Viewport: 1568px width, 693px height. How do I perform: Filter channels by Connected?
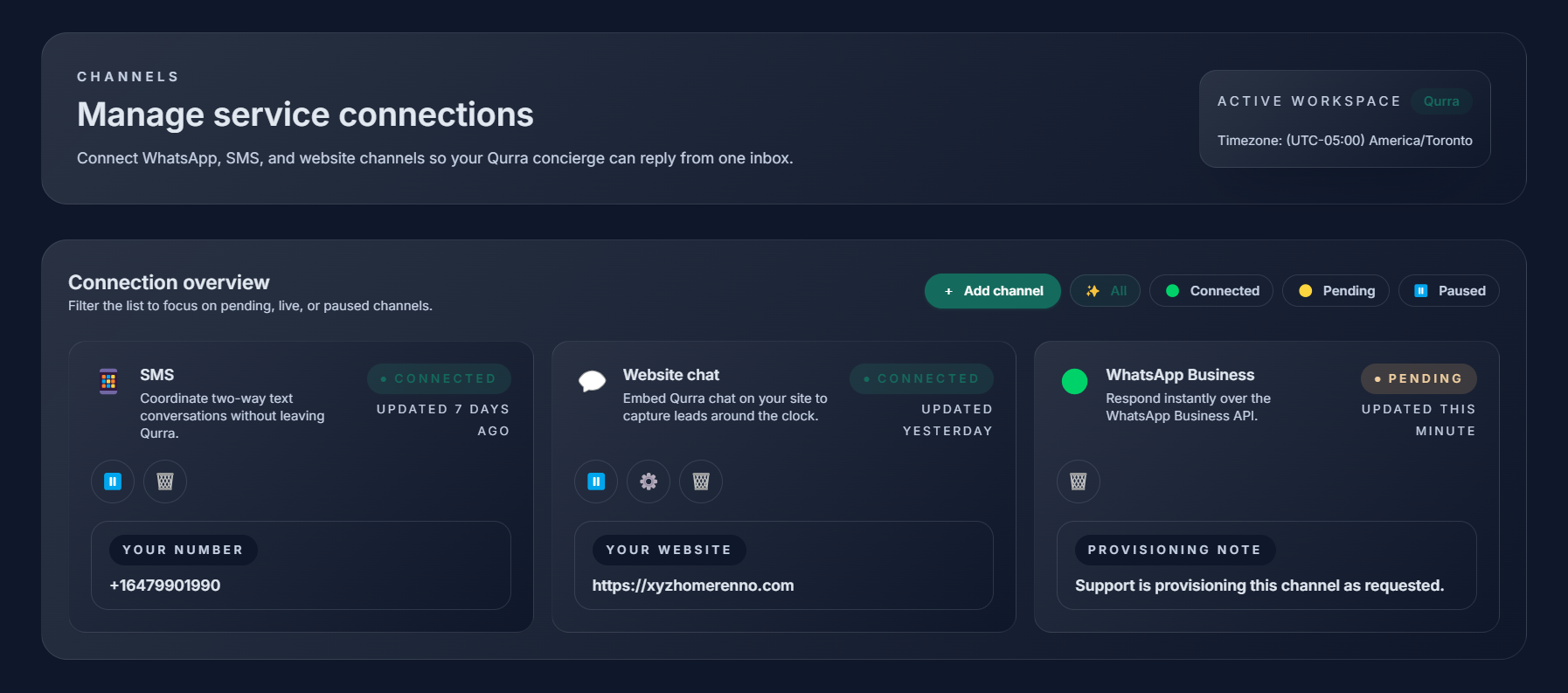pos(1211,290)
